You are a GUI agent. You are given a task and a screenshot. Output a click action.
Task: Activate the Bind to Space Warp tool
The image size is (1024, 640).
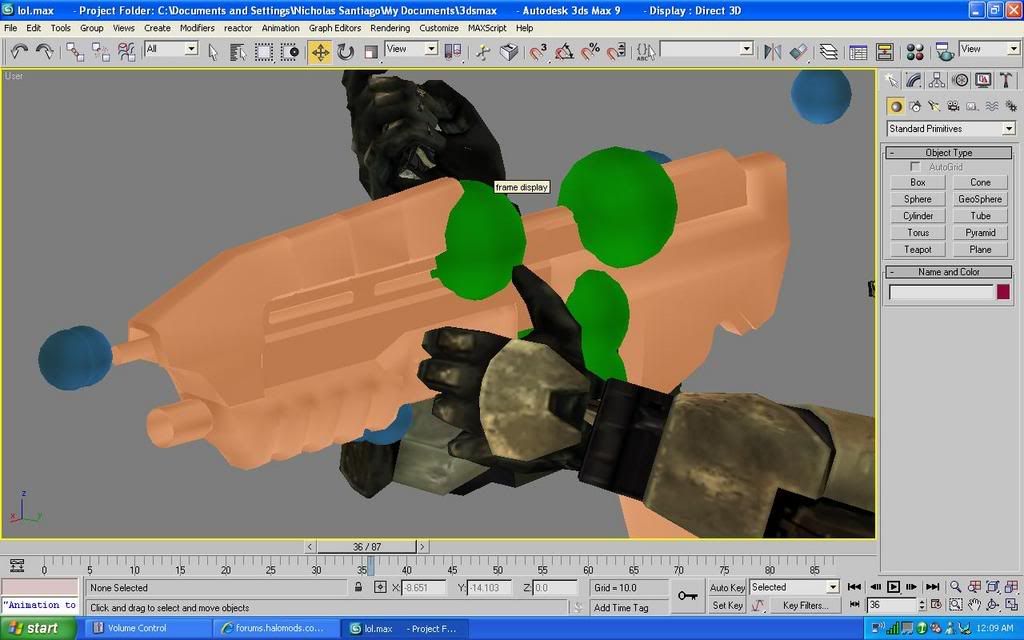(126, 52)
